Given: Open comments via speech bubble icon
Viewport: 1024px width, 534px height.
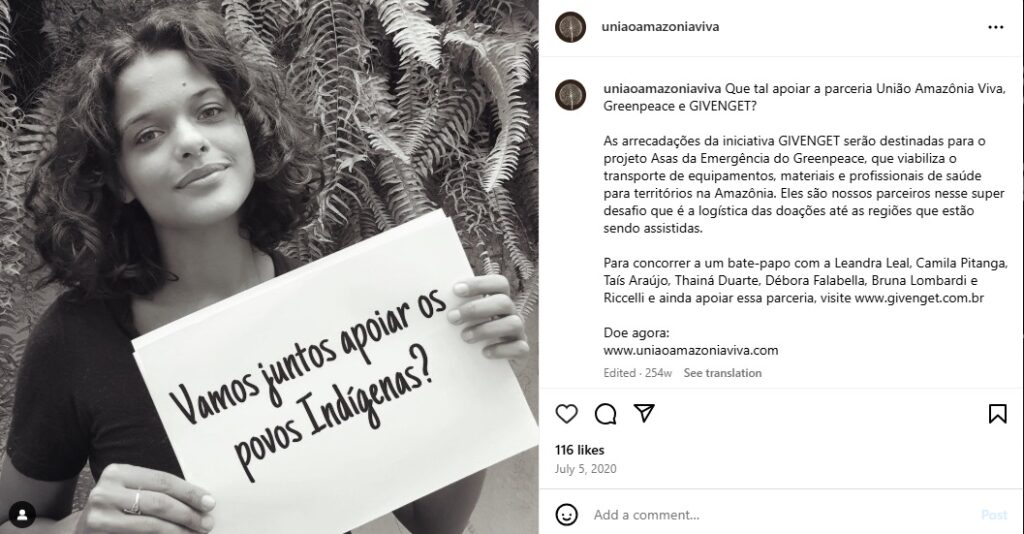Looking at the screenshot, I should point(605,414).
